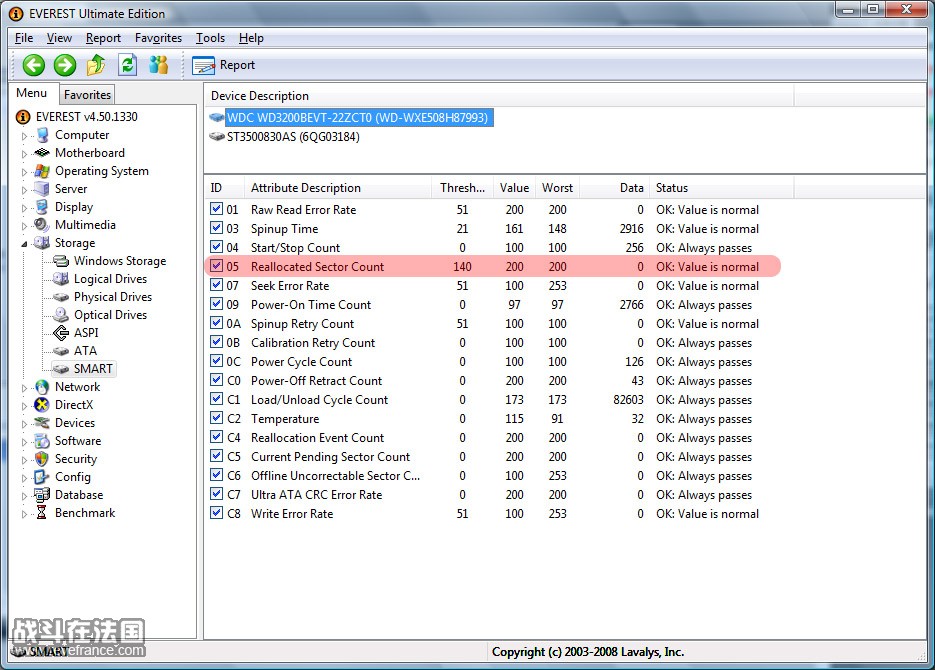Click the Up folder toolbar icon
Image resolution: width=935 pixels, height=670 pixels.
click(96, 65)
